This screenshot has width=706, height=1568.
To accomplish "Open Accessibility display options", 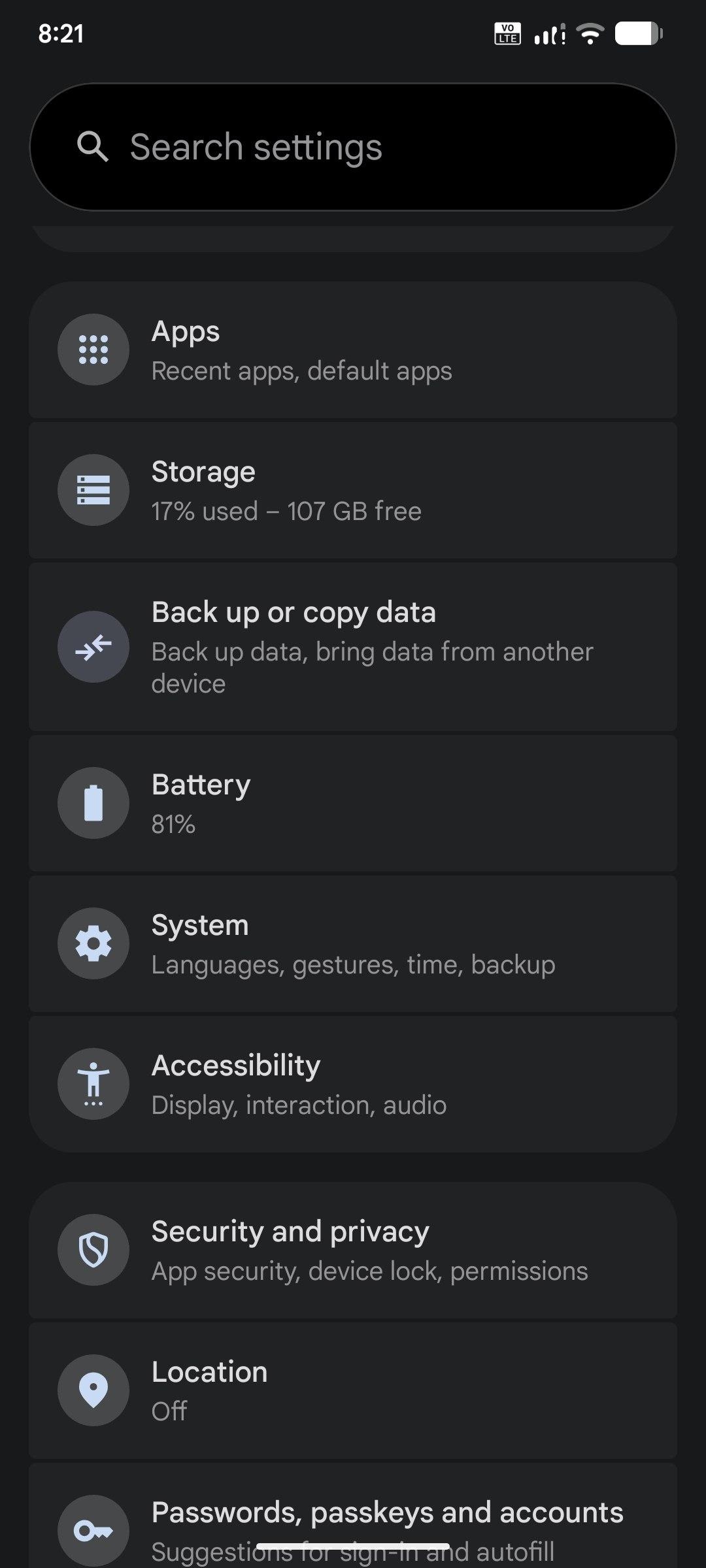I will pyautogui.click(x=353, y=1085).
